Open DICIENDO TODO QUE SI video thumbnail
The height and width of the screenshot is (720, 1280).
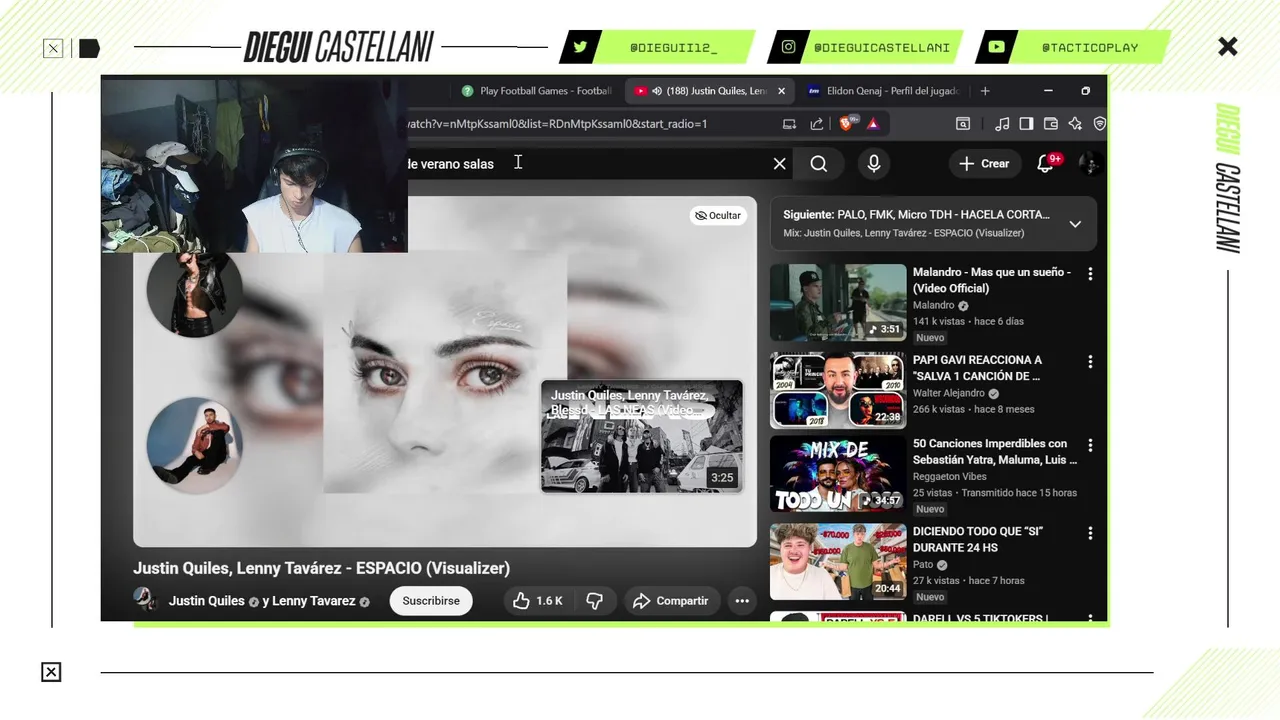pyautogui.click(x=838, y=562)
